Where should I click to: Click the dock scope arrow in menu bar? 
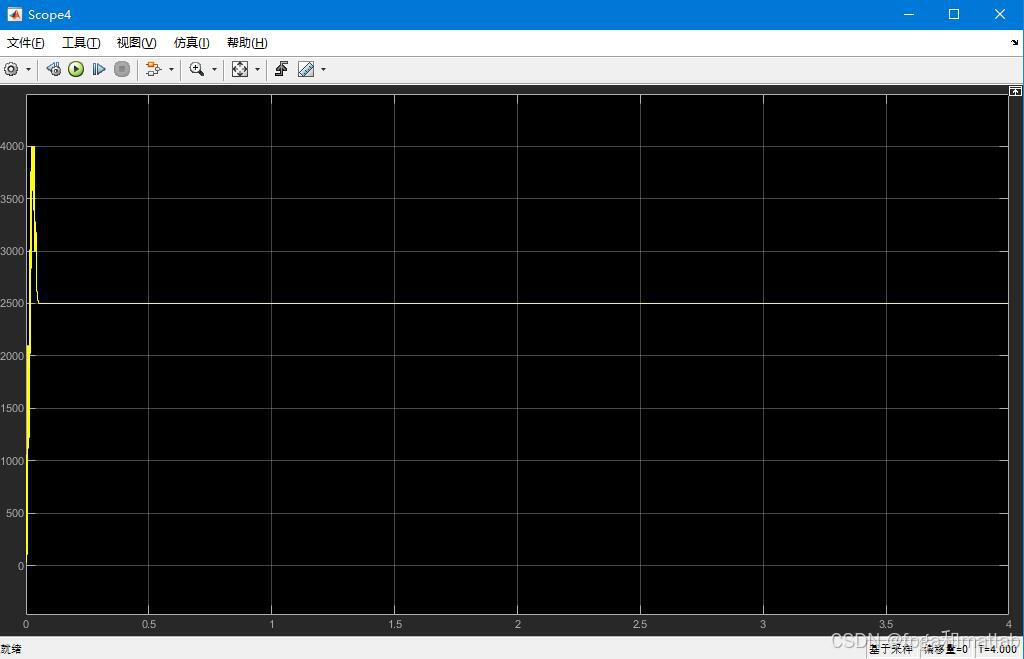coord(1014,42)
